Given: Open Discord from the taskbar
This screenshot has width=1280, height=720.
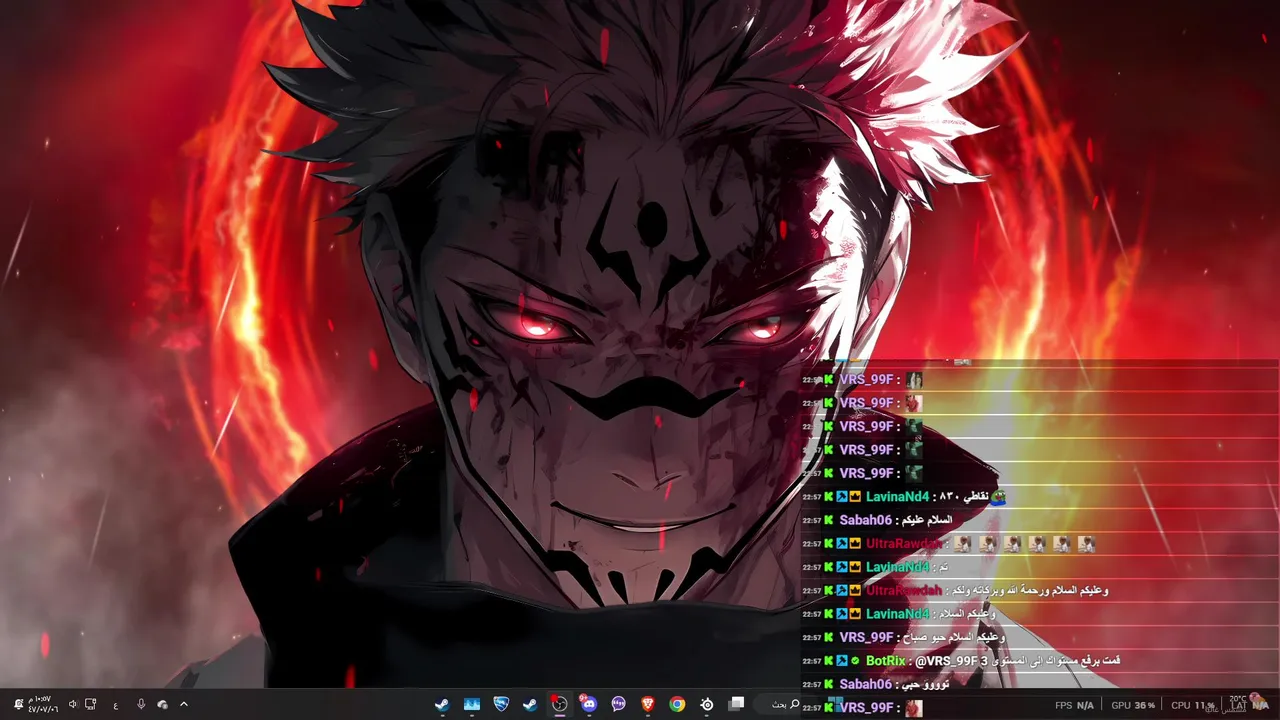Looking at the screenshot, I should pyautogui.click(x=588, y=704).
